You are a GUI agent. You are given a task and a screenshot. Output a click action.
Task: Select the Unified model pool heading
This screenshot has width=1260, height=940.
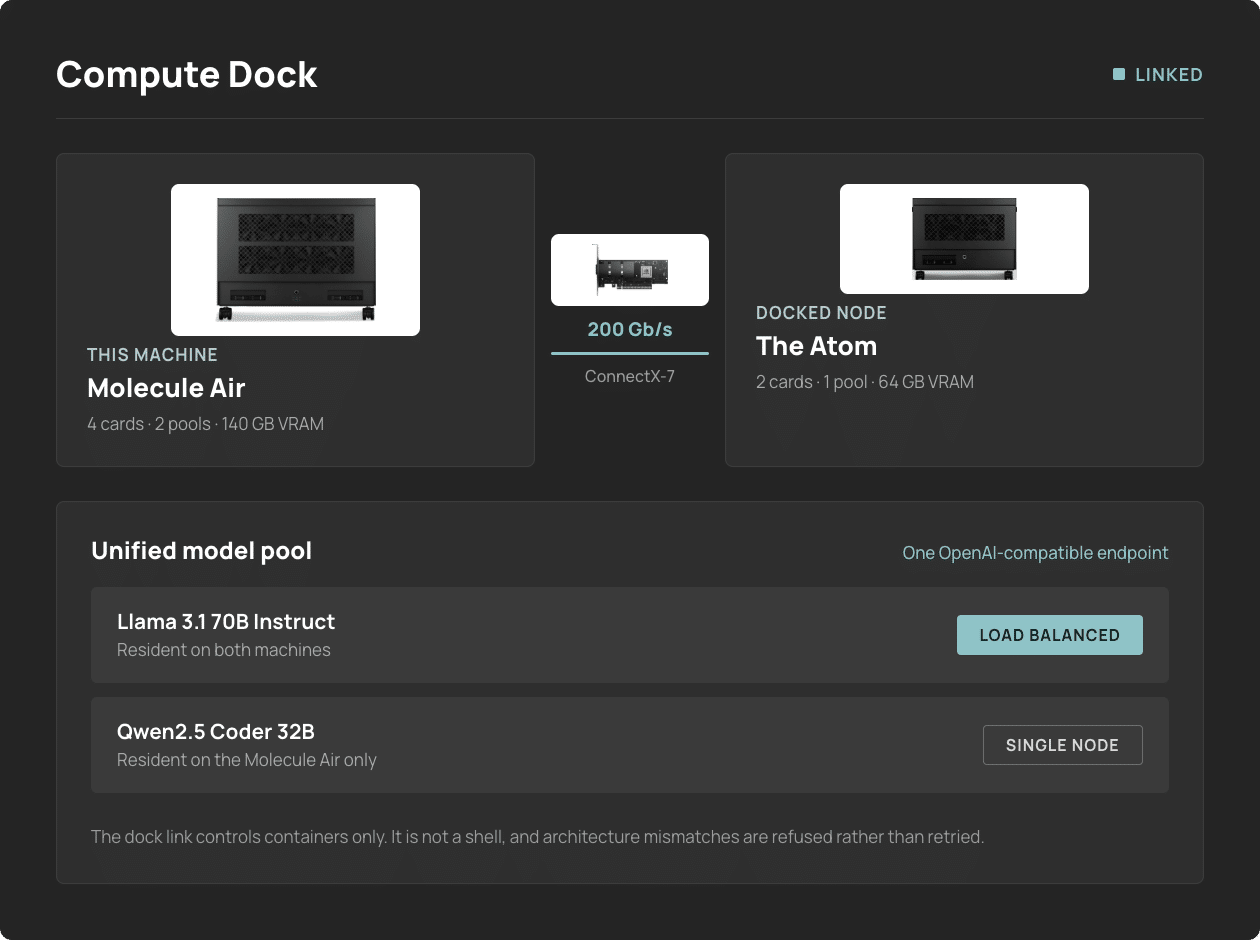pyautogui.click(x=201, y=551)
